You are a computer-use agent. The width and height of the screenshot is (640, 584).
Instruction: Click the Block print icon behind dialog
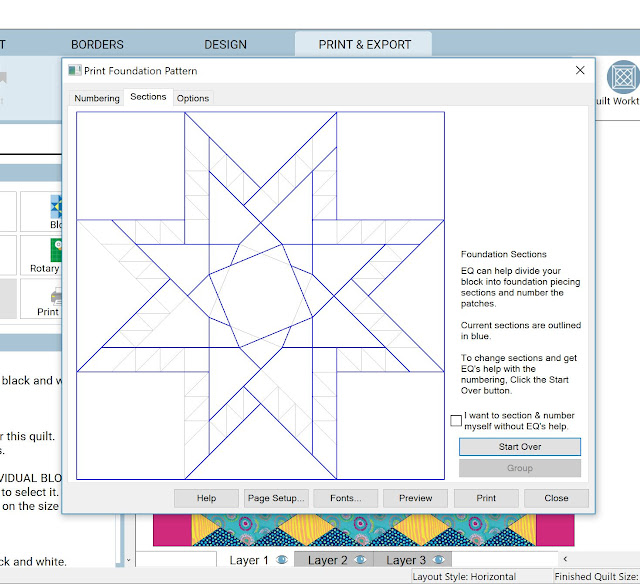click(x=56, y=206)
